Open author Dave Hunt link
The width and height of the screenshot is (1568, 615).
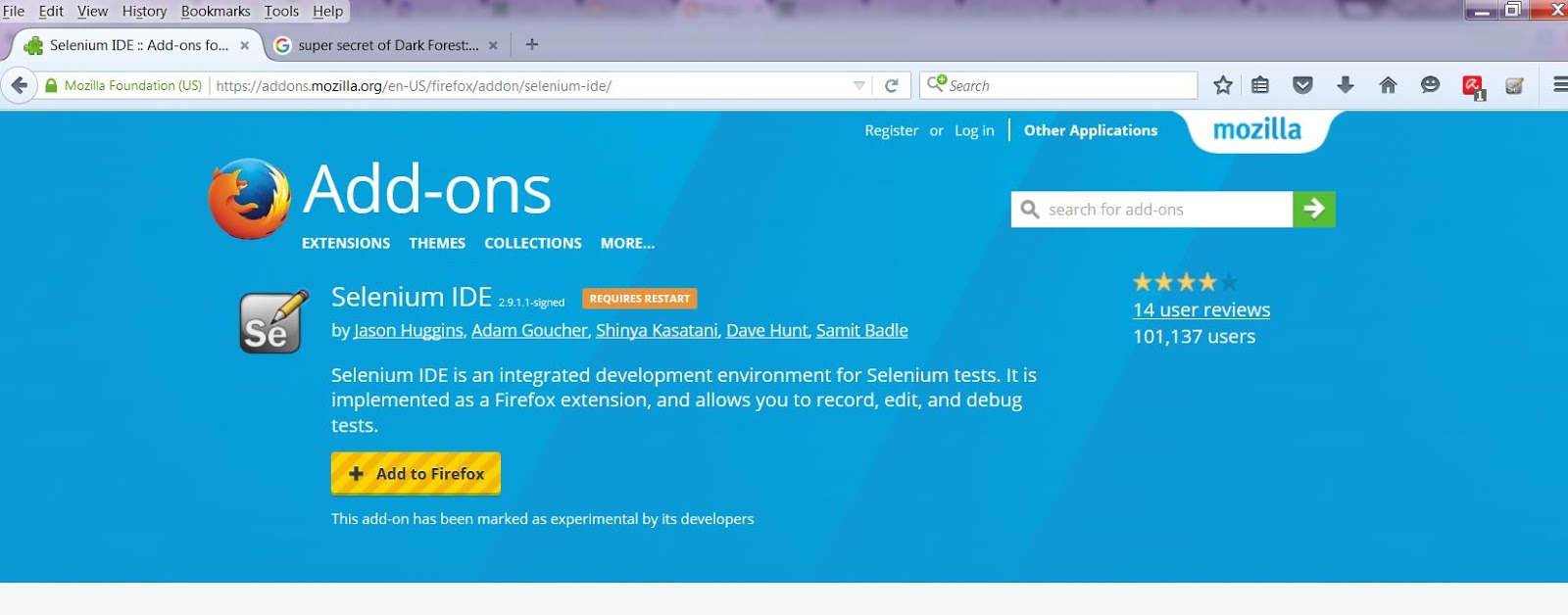point(767,330)
